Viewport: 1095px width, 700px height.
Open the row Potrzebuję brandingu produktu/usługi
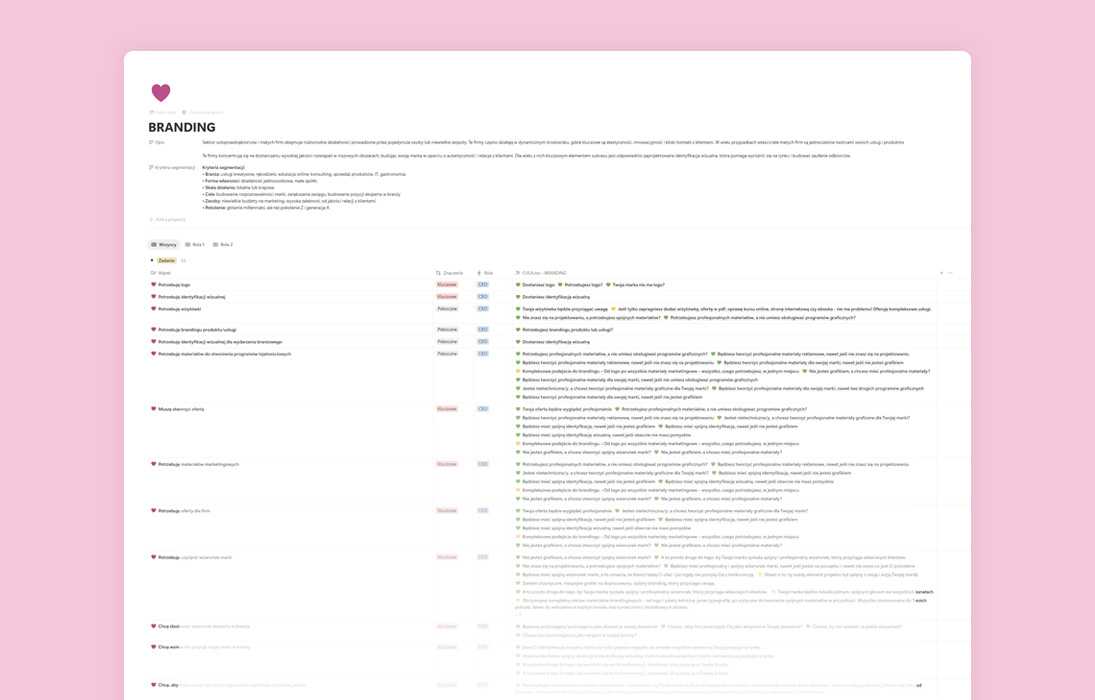tap(198, 330)
